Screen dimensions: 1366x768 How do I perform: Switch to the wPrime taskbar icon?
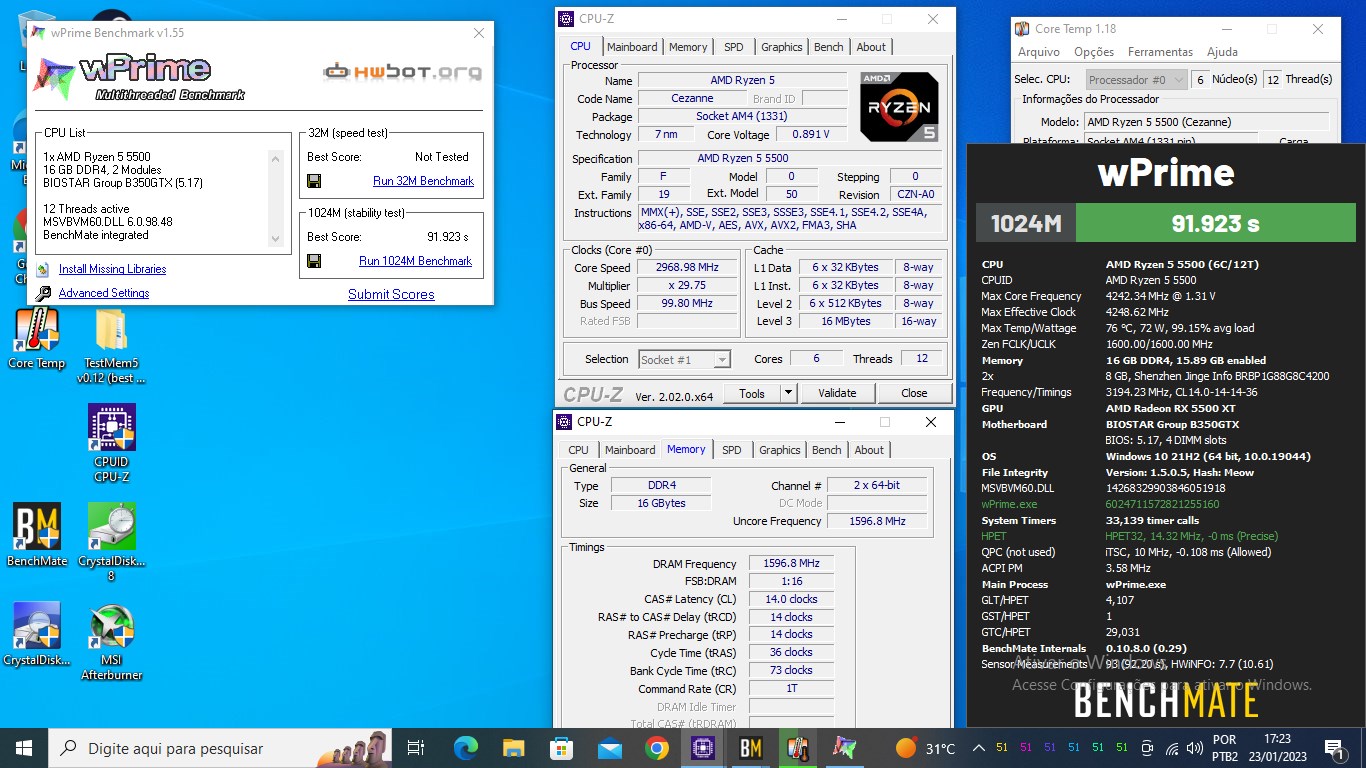tap(846, 747)
